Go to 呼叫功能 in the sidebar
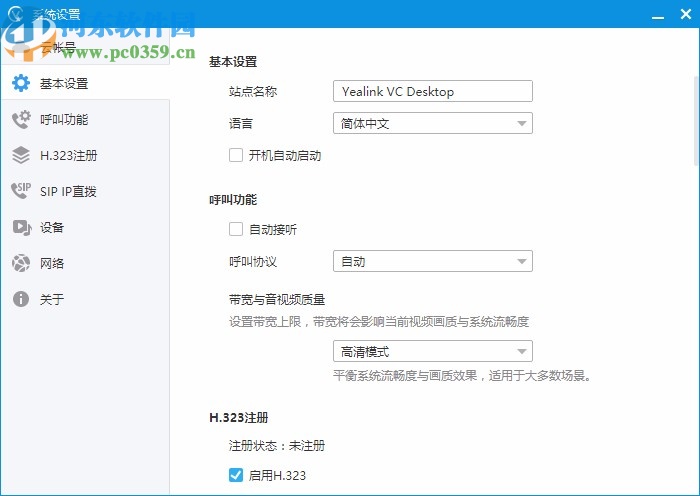The image size is (700, 496). [85, 119]
